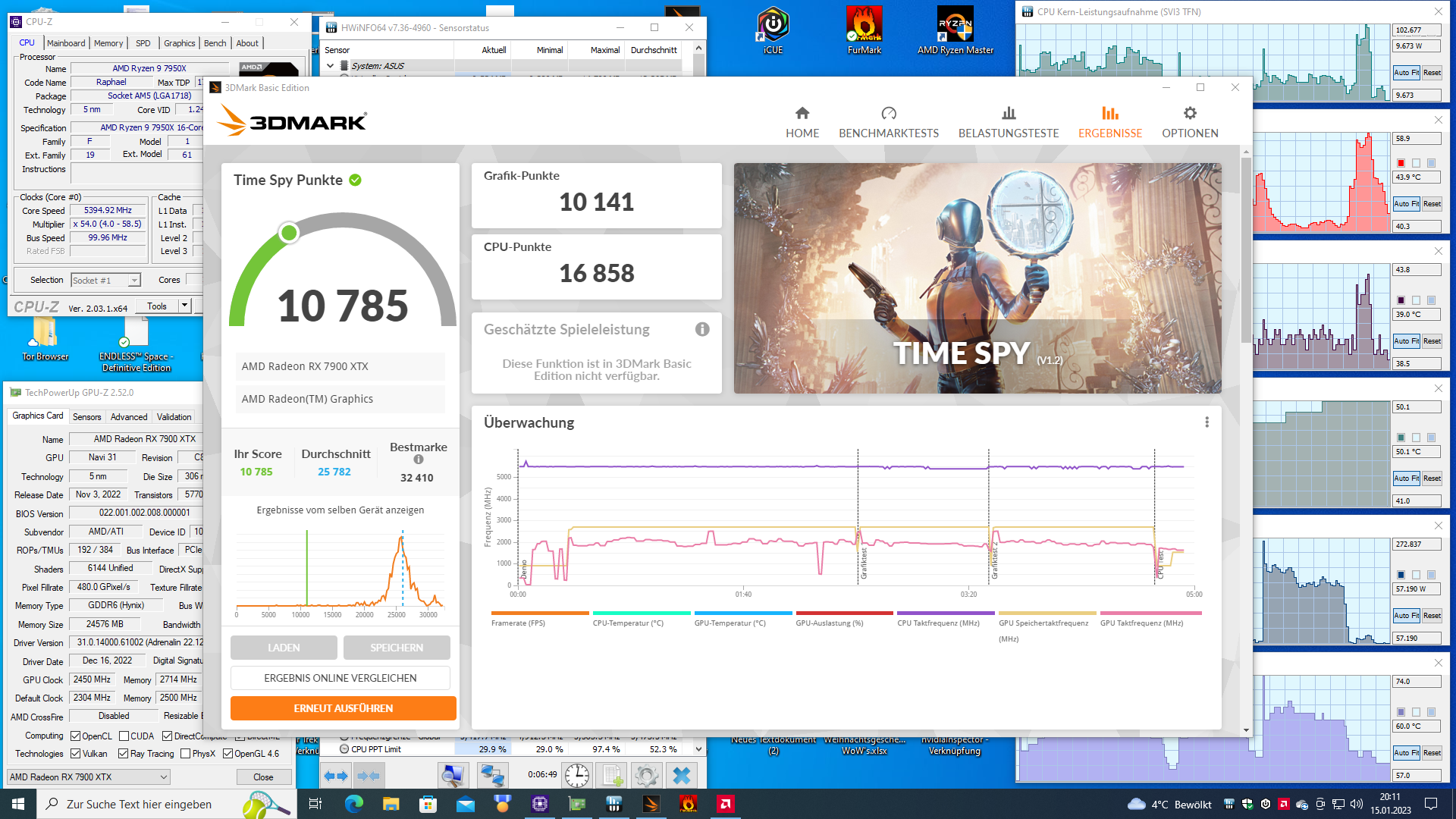Click HWiNFO log file icon with plus
Screen dimensions: 1456x819
(612, 775)
